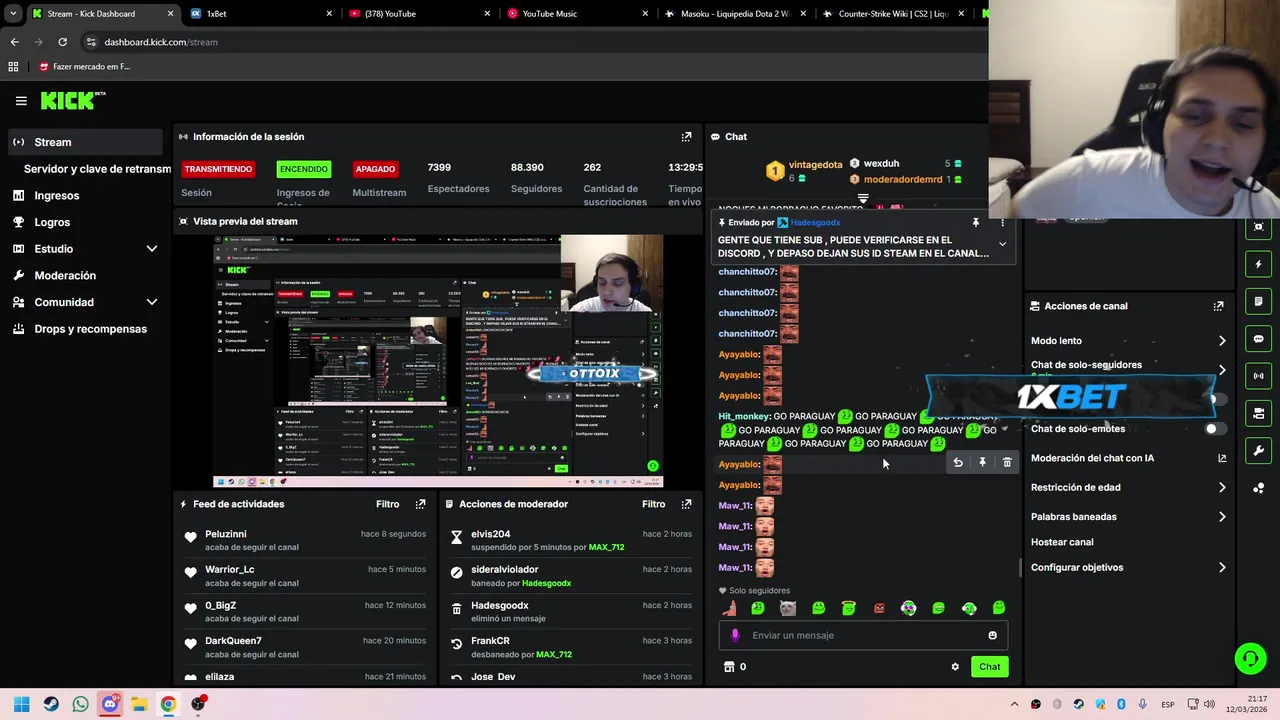Click vintagedota in chat leaderboard
This screenshot has height=720, width=1280.
pyautogui.click(x=815, y=165)
